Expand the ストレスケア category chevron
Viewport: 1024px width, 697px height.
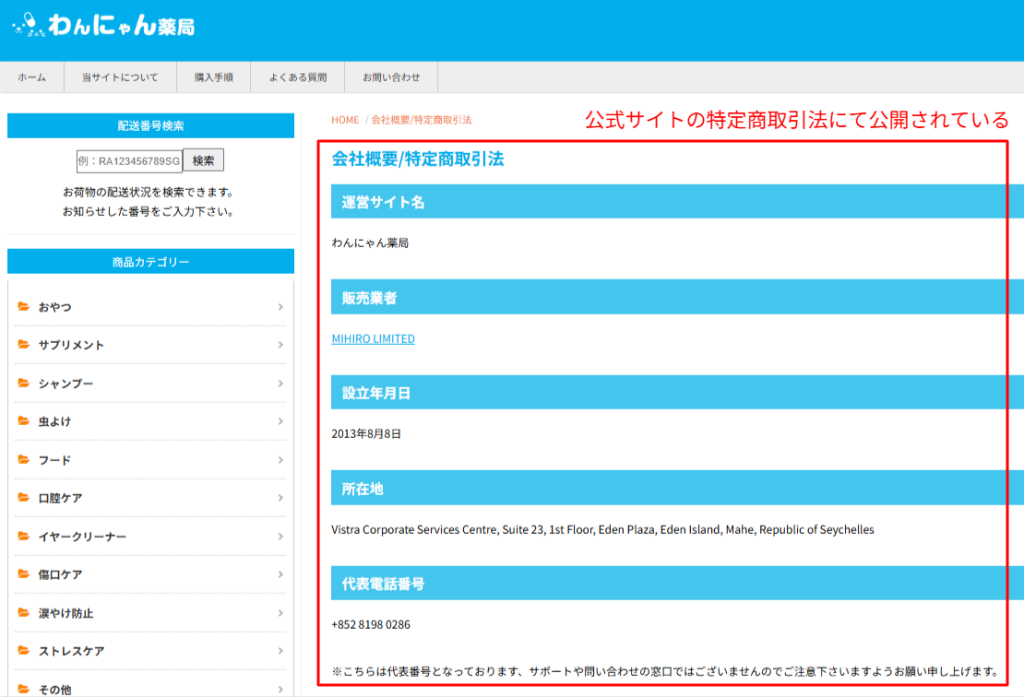(x=280, y=650)
